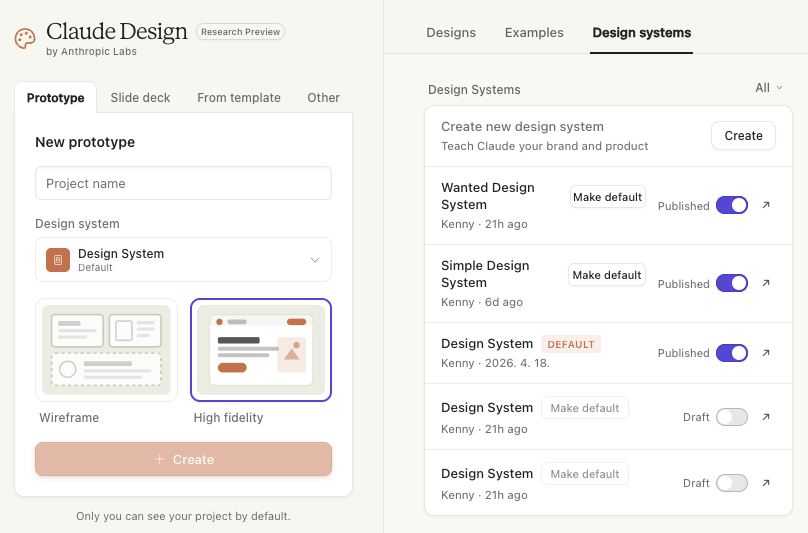The width and height of the screenshot is (808, 533).
Task: Turn off Wanted Design System published toggle
Action: click(x=732, y=205)
